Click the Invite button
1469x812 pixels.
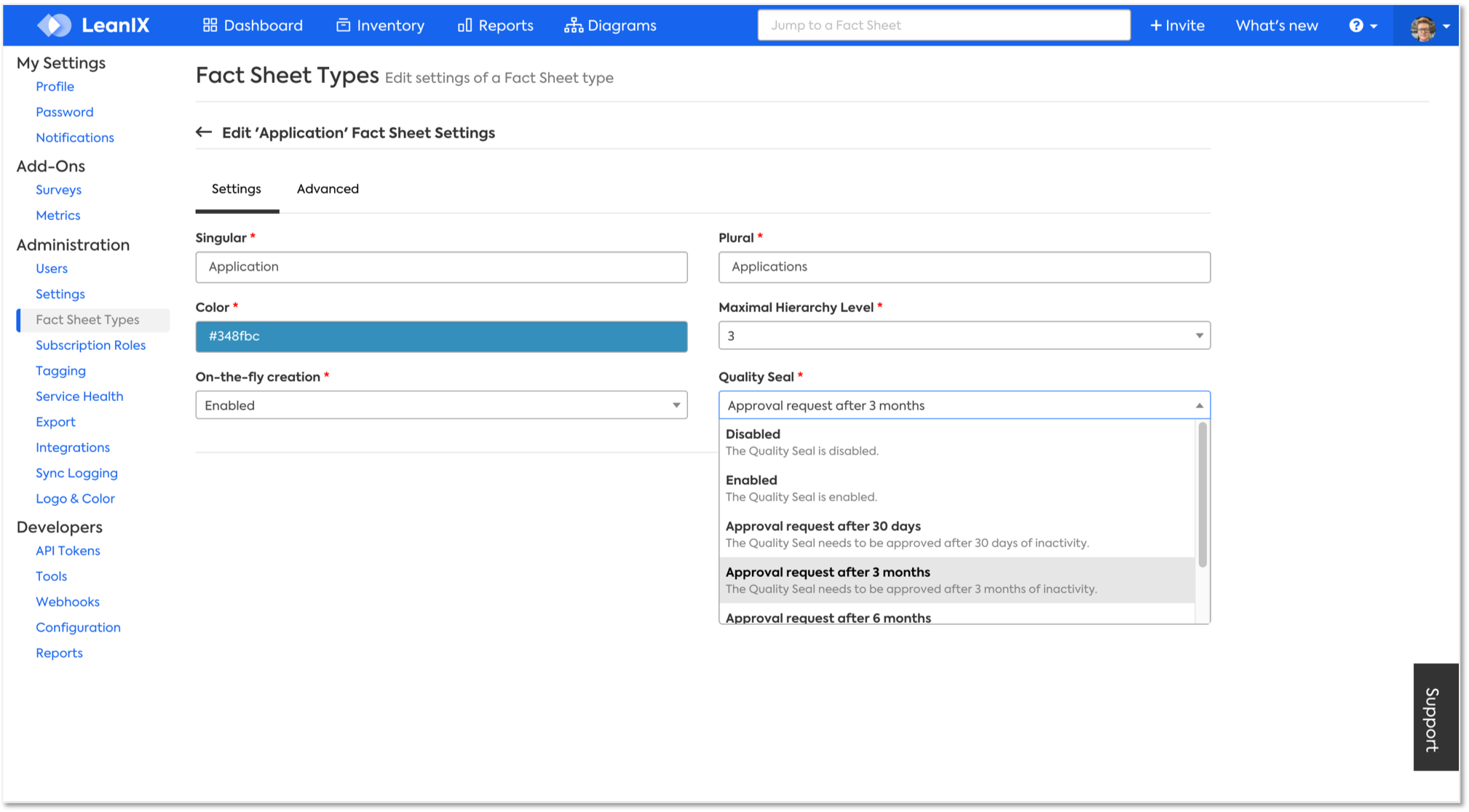point(1177,25)
